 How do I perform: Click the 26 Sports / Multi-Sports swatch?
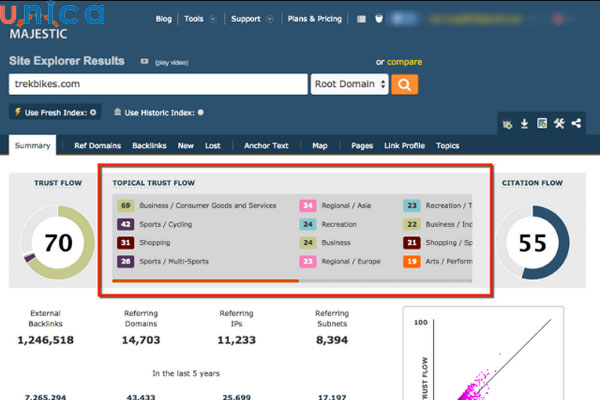pos(126,261)
